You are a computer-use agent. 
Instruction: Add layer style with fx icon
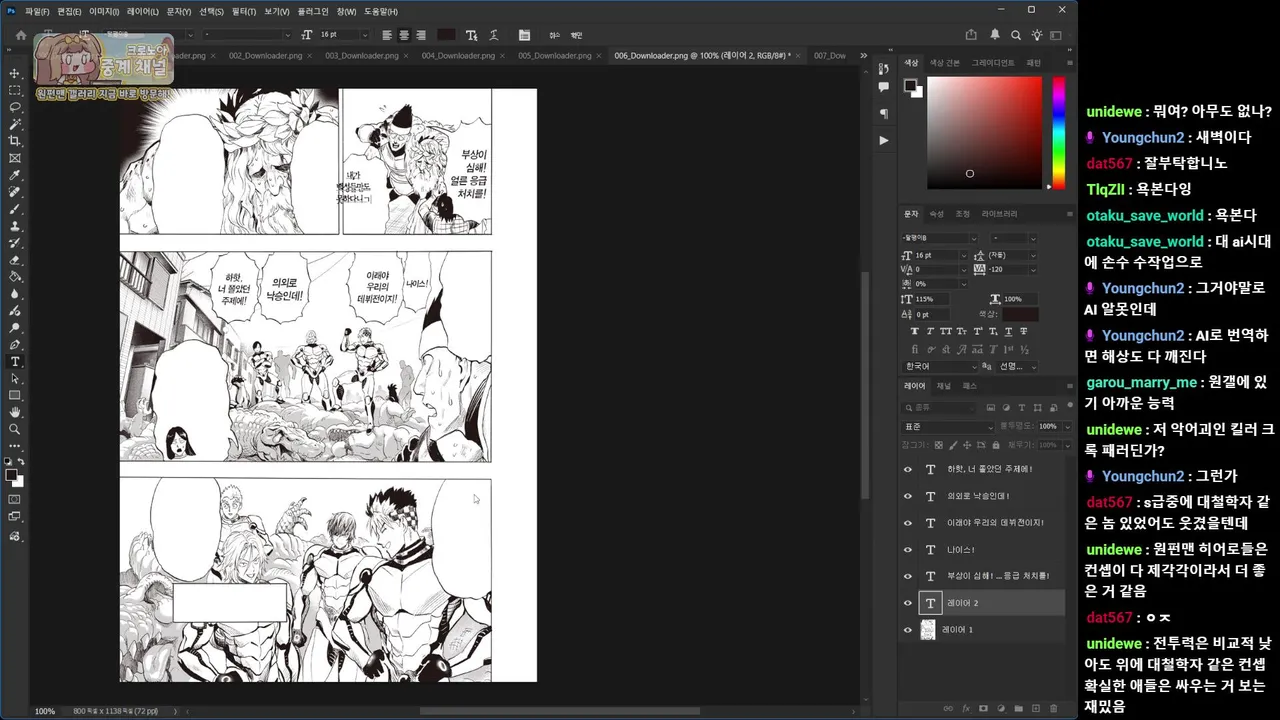click(x=966, y=709)
